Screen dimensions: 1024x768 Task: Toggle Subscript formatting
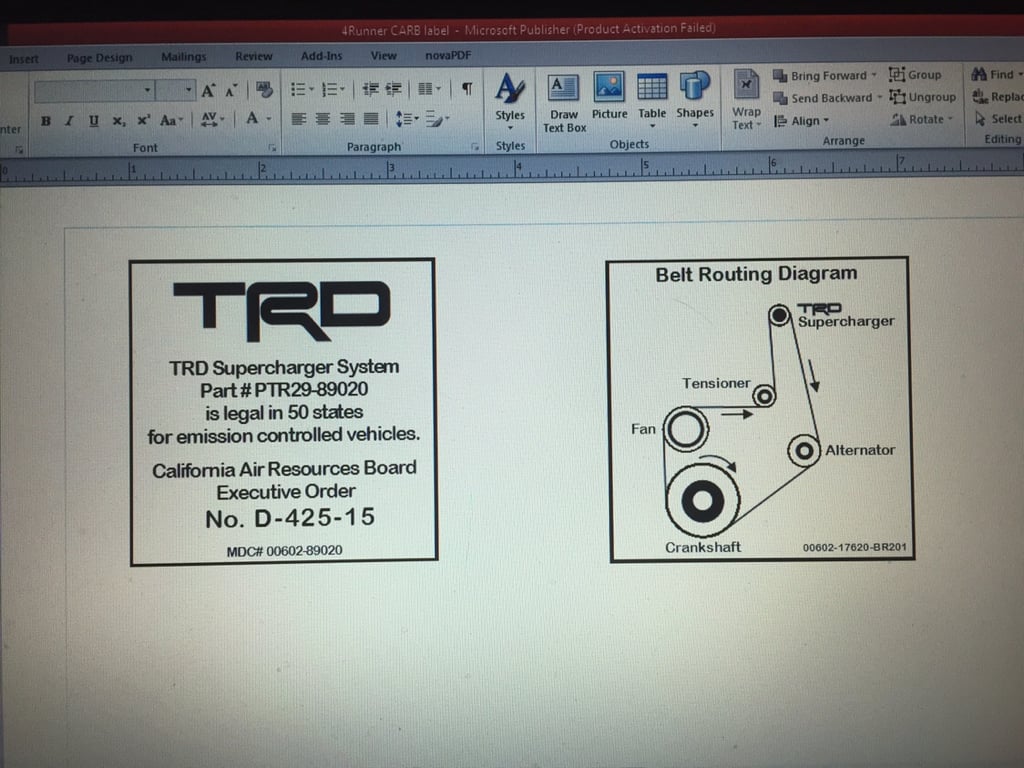(x=118, y=121)
